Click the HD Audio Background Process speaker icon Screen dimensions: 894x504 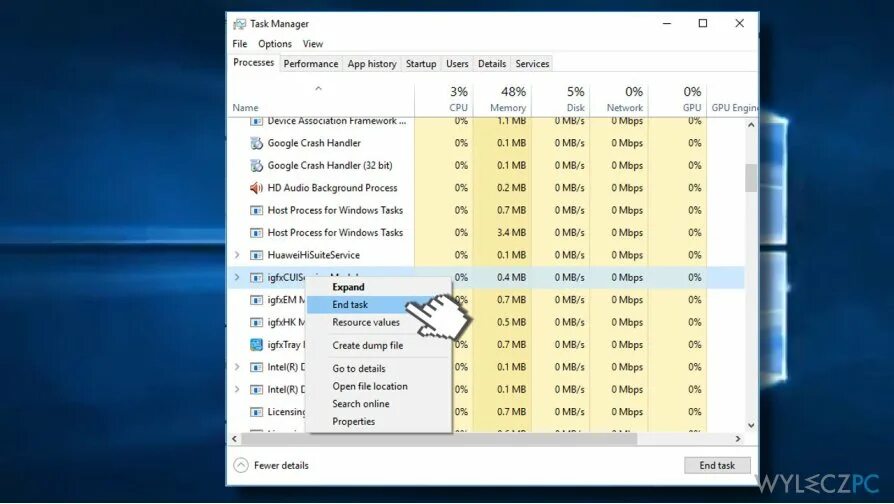(x=257, y=188)
